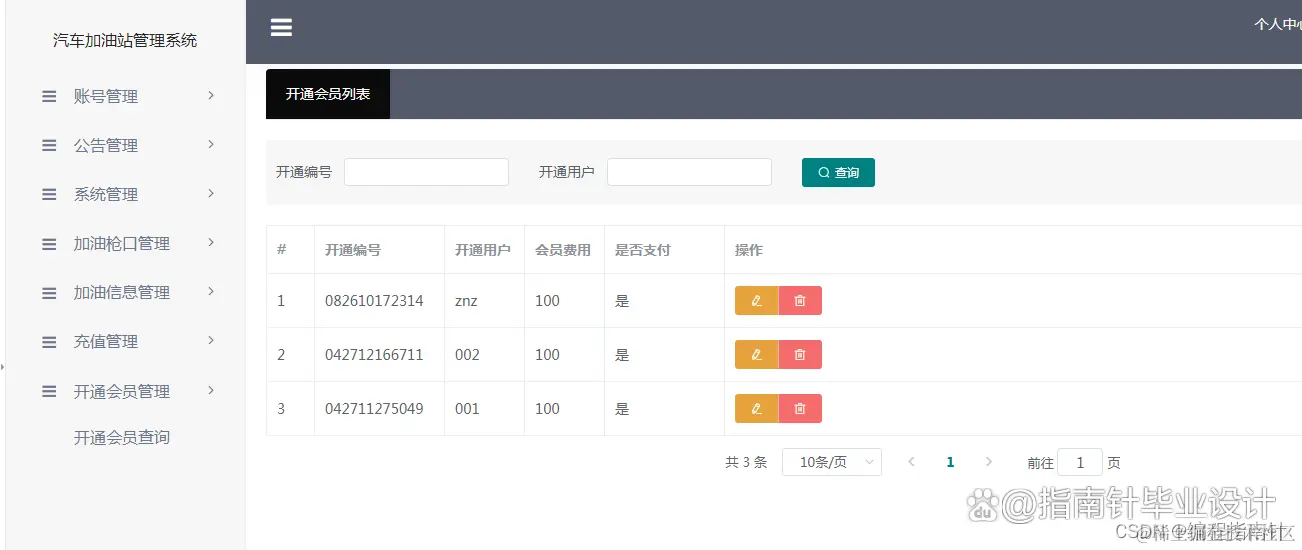Click the list icon beside 公告管理

tap(49, 145)
